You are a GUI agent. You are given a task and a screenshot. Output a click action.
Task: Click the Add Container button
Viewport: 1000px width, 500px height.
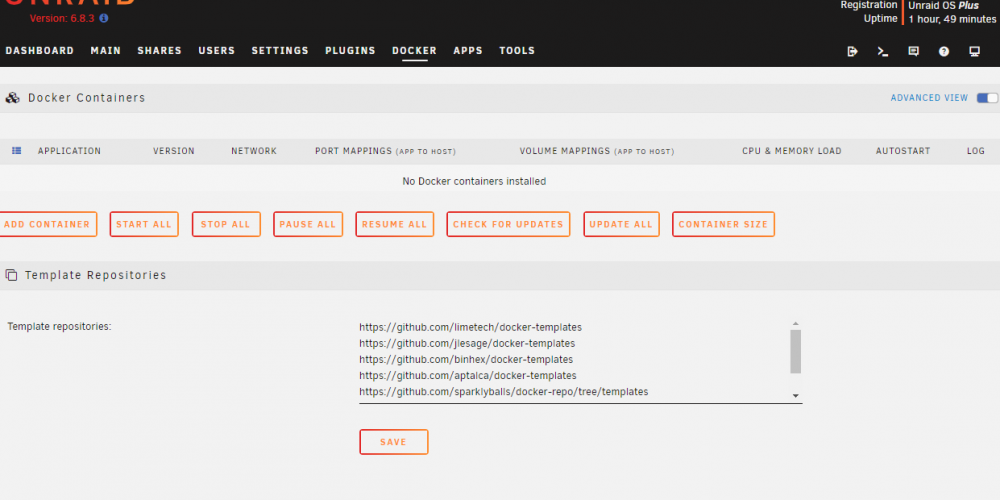coord(47,224)
